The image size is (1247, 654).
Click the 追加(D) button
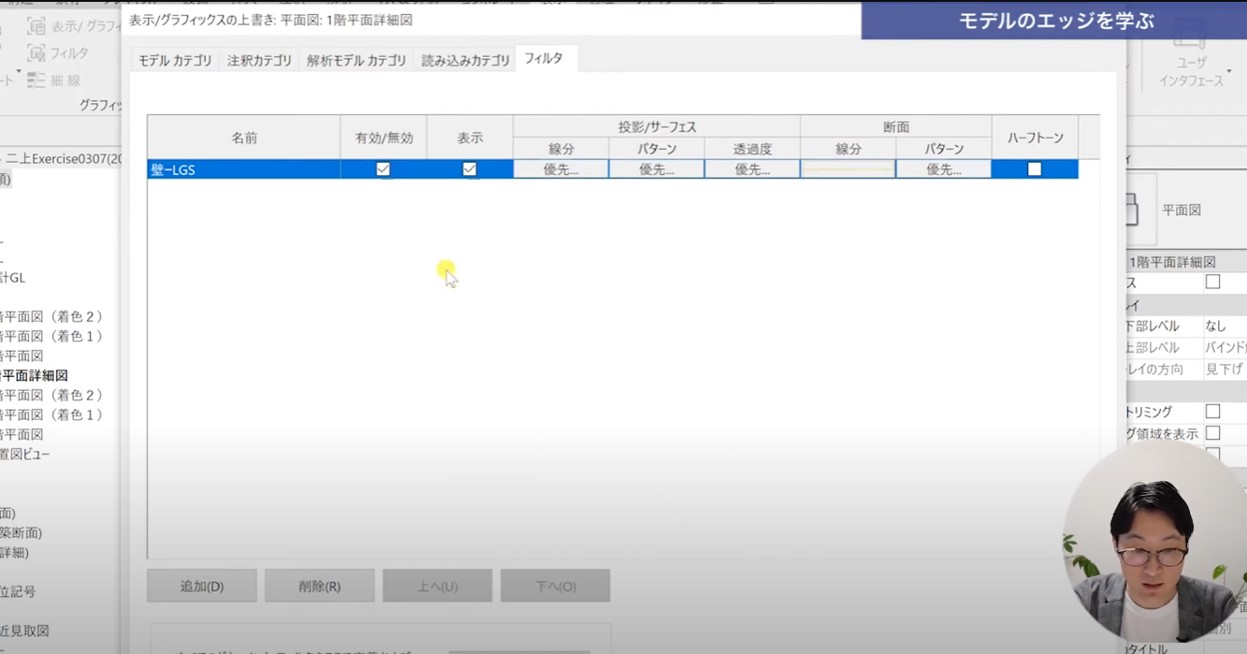point(202,586)
